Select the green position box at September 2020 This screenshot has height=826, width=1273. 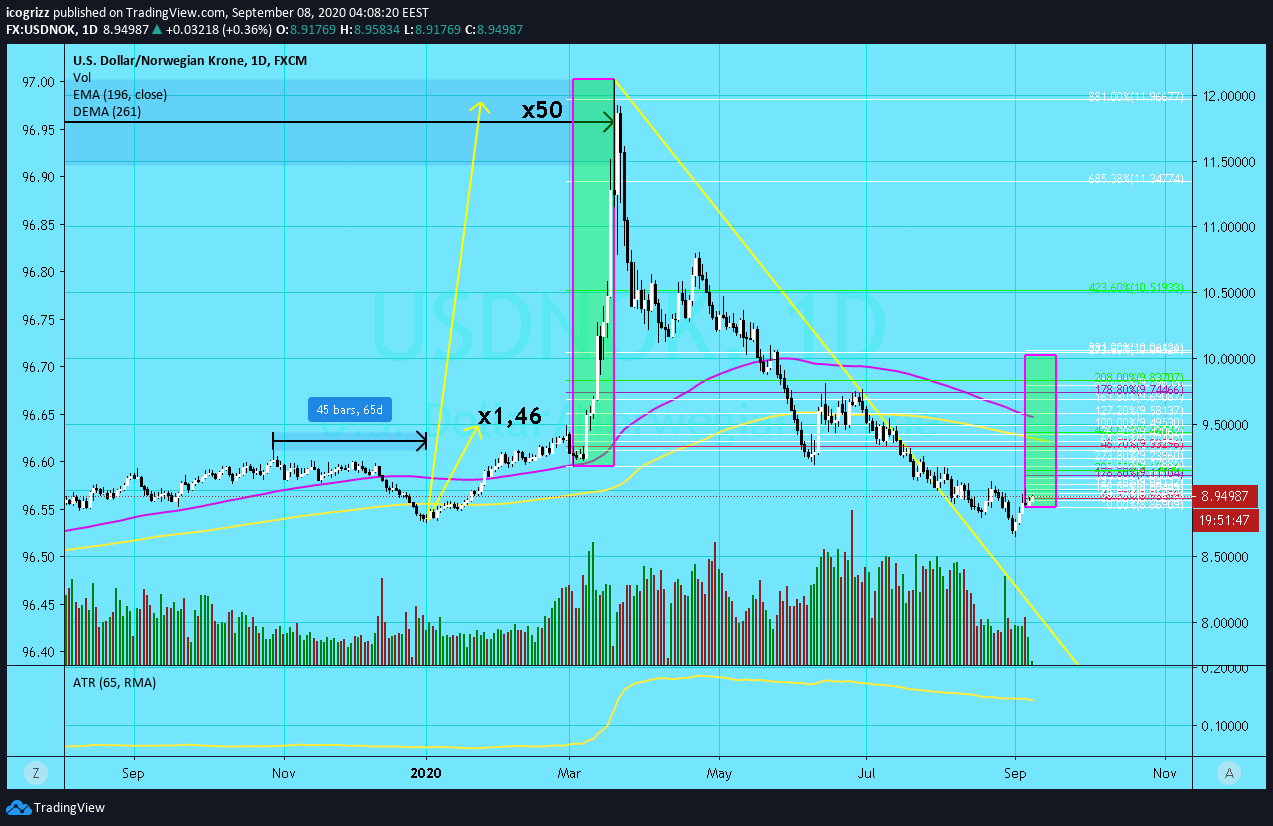[x=1041, y=430]
